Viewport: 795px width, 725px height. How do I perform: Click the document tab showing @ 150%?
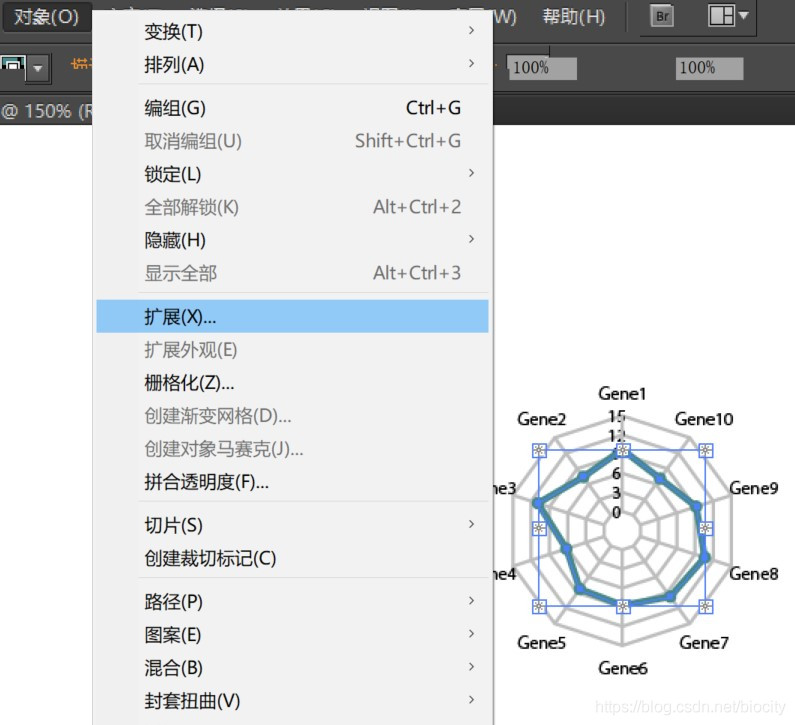click(47, 111)
